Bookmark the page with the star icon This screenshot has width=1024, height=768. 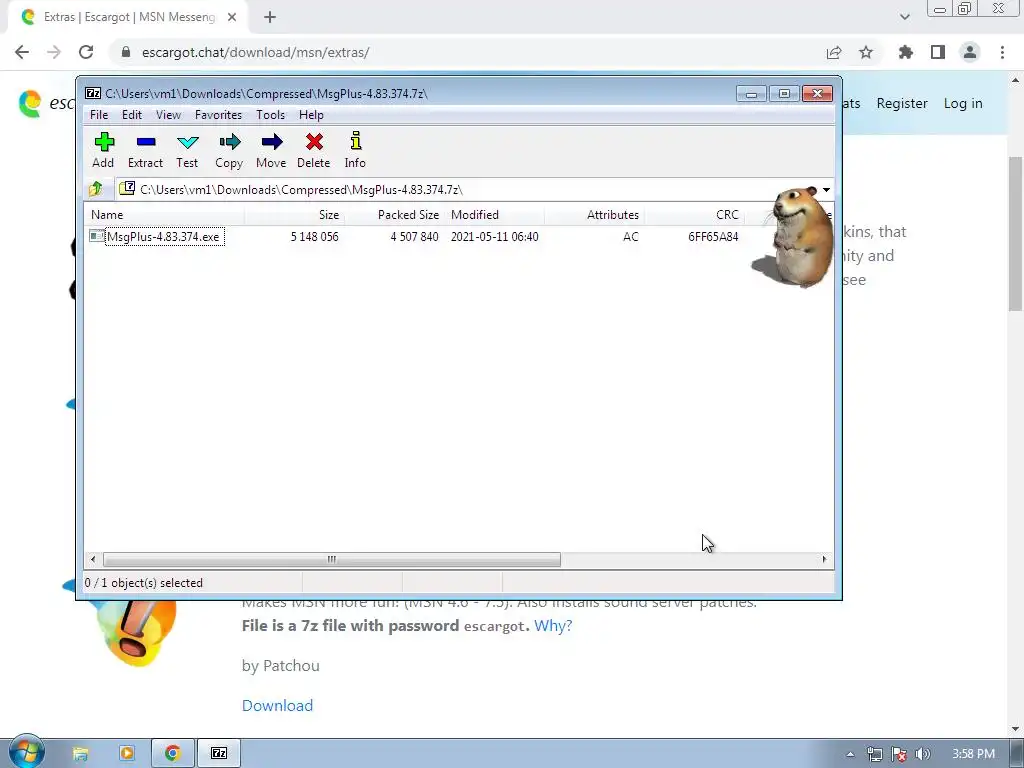click(x=866, y=52)
